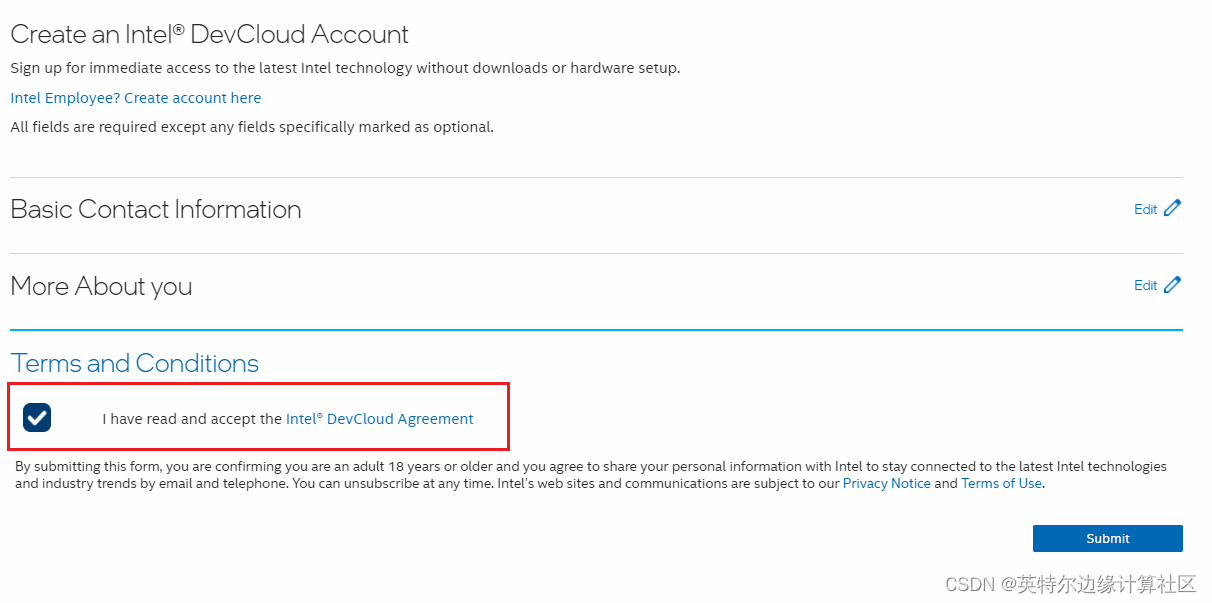Click the pencil icon beside More About you
This screenshot has width=1212, height=603.
coord(1172,285)
